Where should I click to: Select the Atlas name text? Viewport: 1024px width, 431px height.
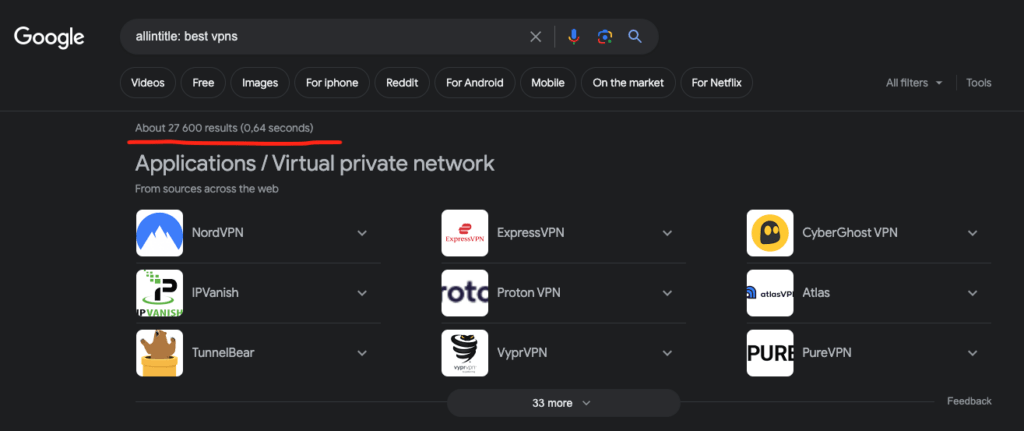click(816, 293)
